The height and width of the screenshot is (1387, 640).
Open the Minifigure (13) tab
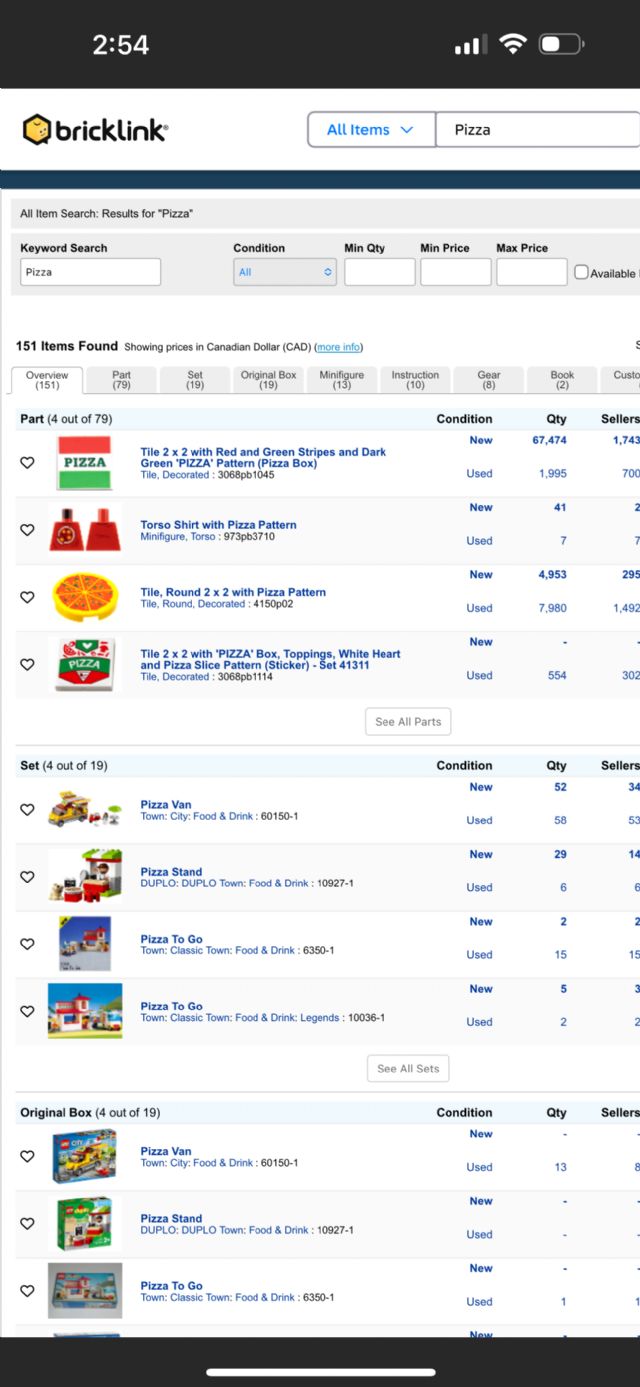(342, 380)
